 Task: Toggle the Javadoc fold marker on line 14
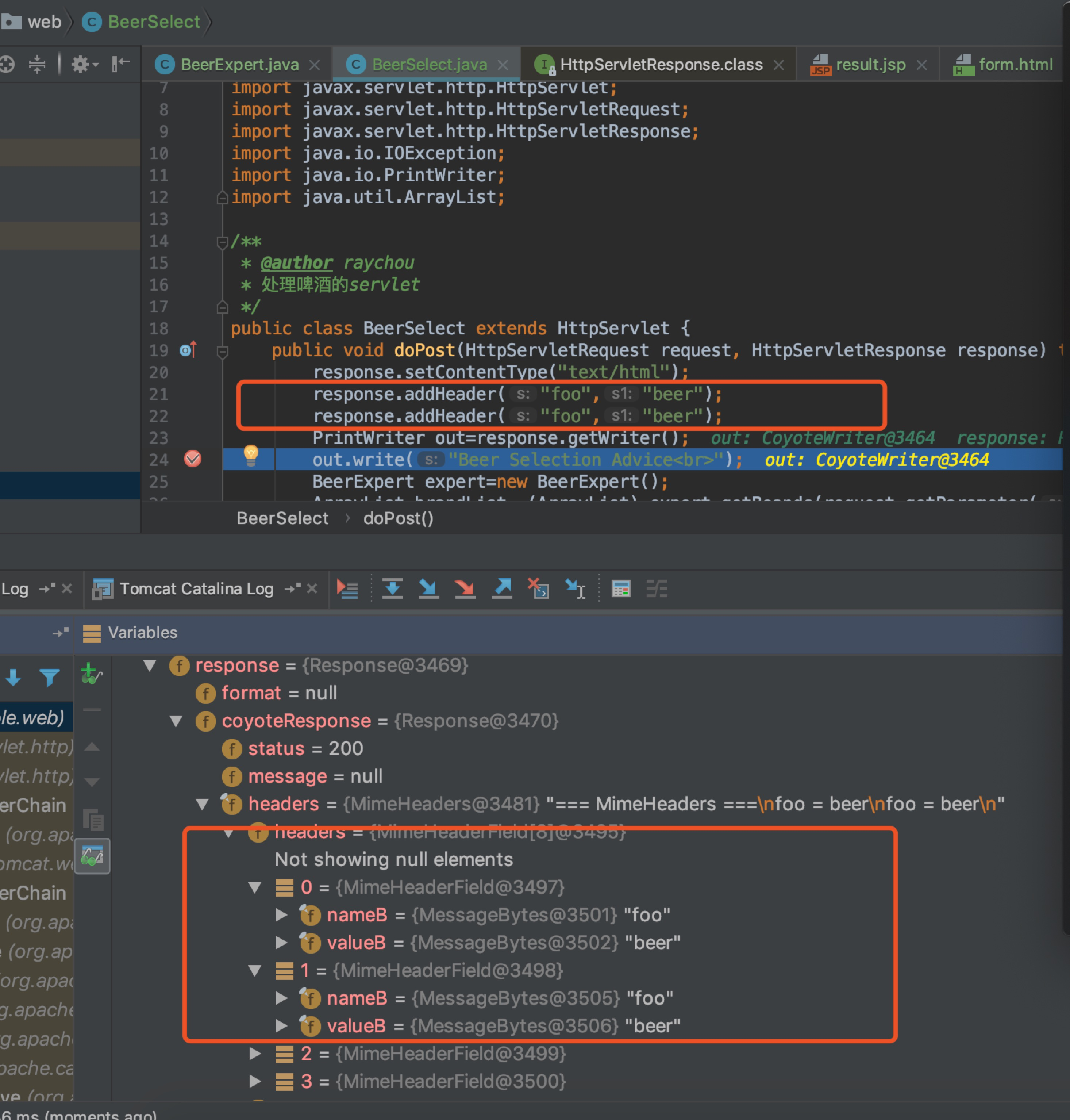coord(223,242)
